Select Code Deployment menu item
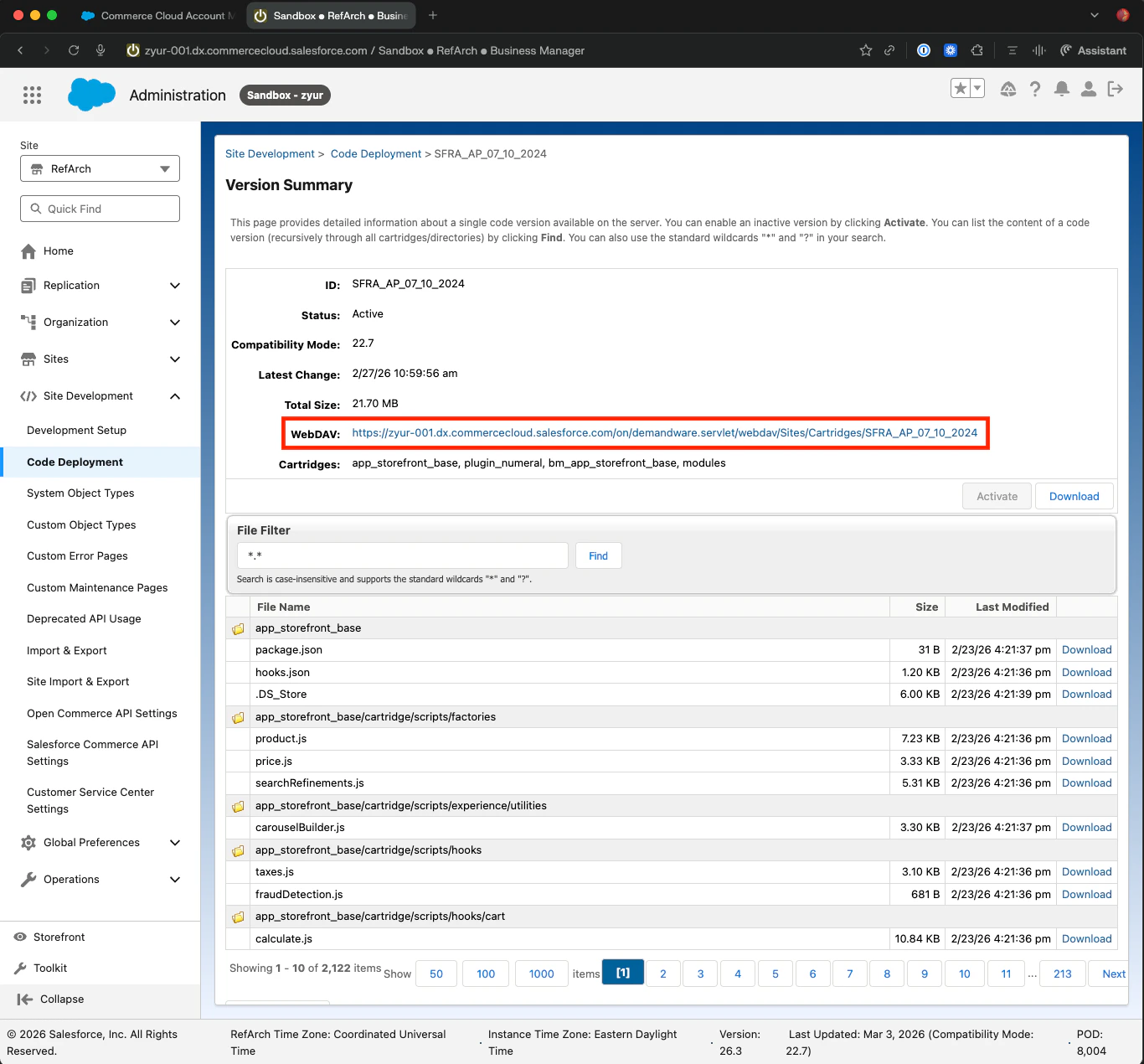 (x=75, y=462)
